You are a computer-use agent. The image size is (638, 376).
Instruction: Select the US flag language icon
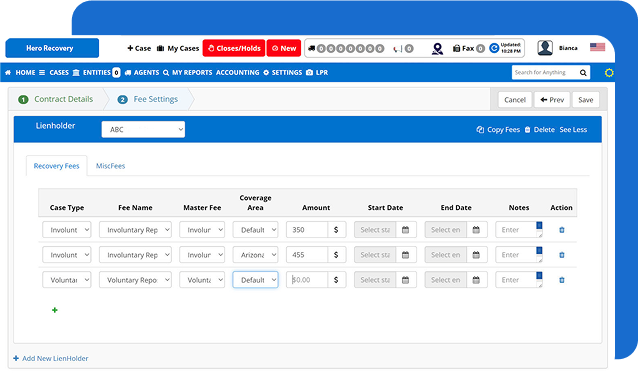tap(597, 47)
